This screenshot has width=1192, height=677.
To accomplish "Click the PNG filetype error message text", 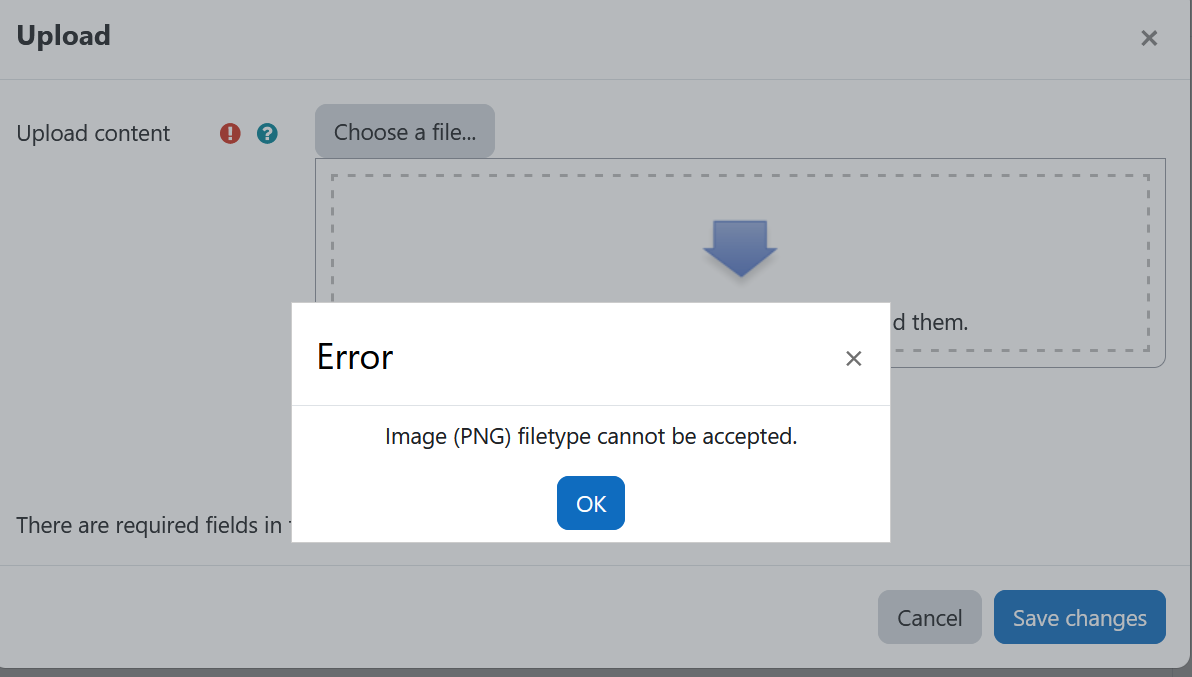I will (591, 436).
